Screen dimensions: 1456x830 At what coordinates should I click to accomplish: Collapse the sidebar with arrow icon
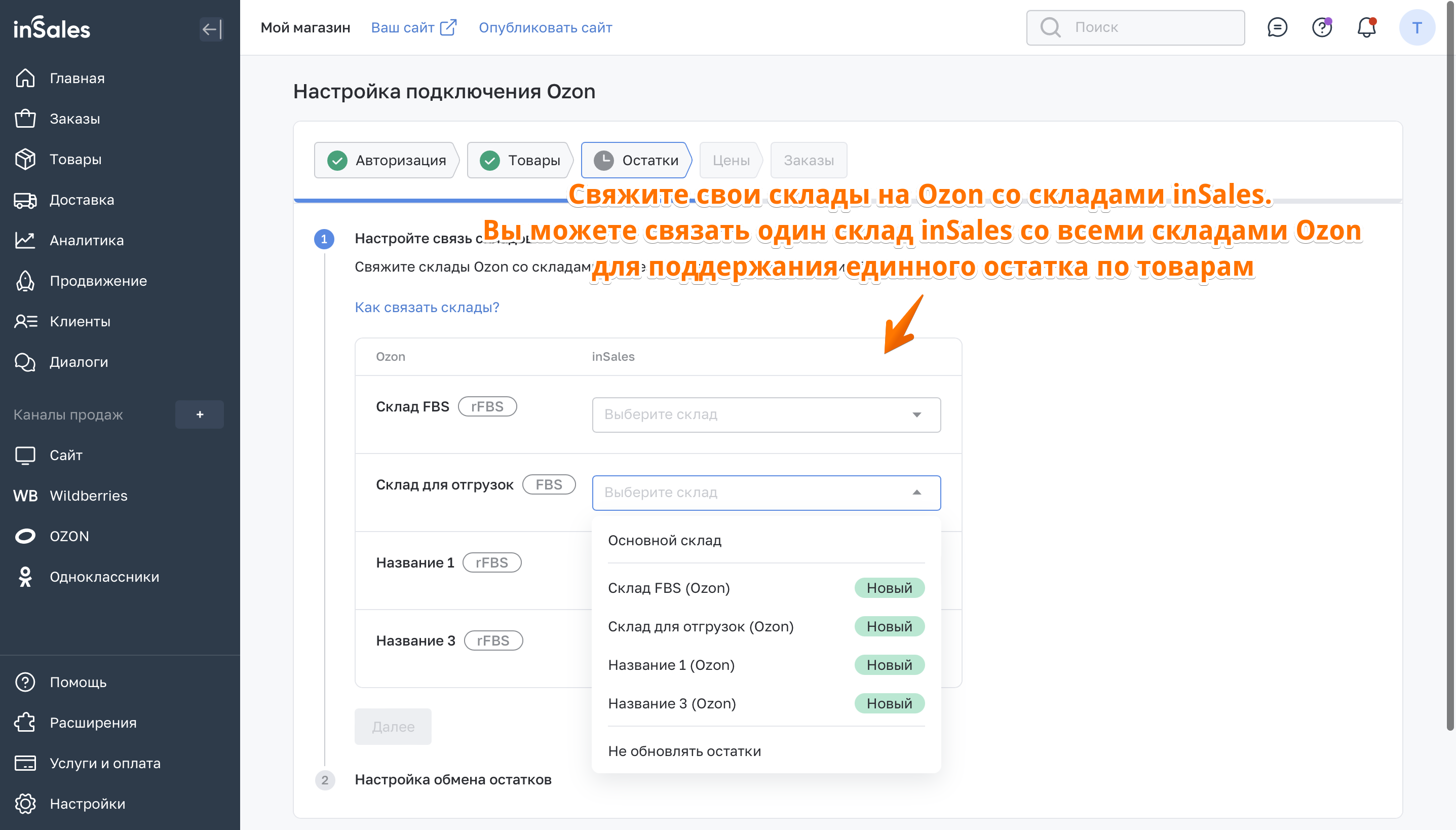[x=211, y=29]
